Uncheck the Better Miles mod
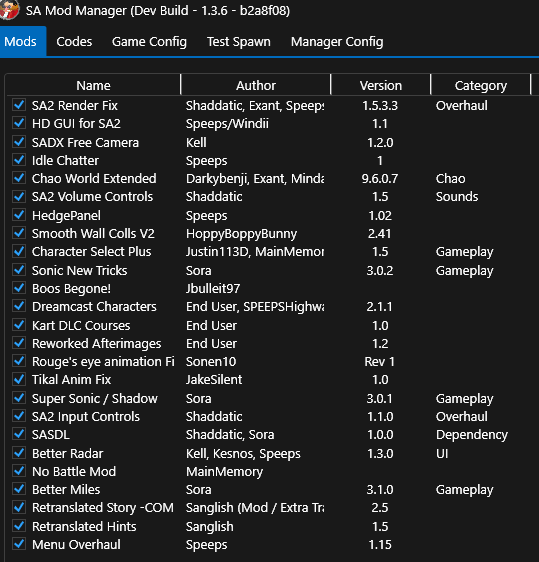539x562 pixels. 19,489
